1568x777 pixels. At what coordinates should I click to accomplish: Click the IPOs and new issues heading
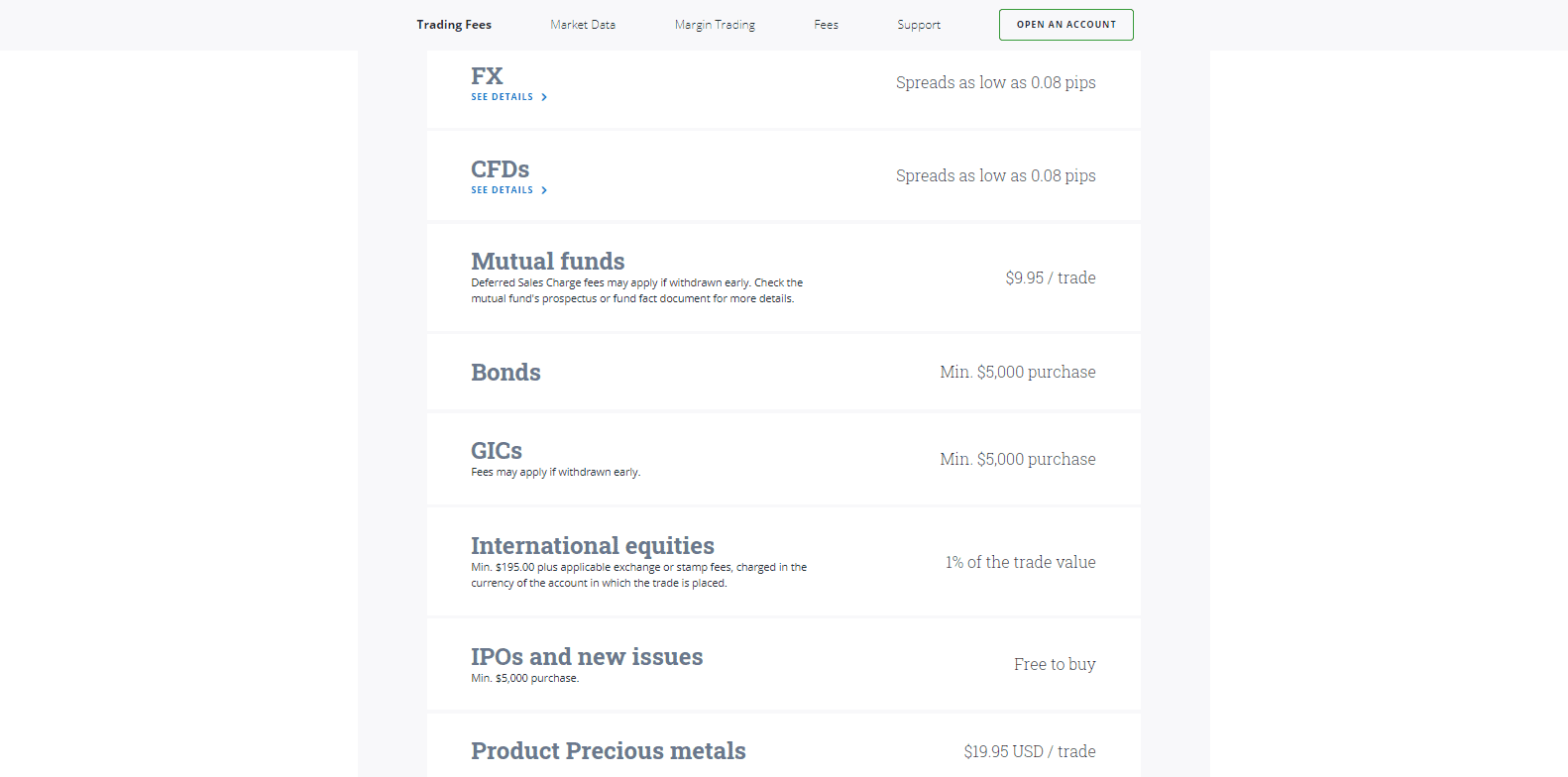[587, 656]
